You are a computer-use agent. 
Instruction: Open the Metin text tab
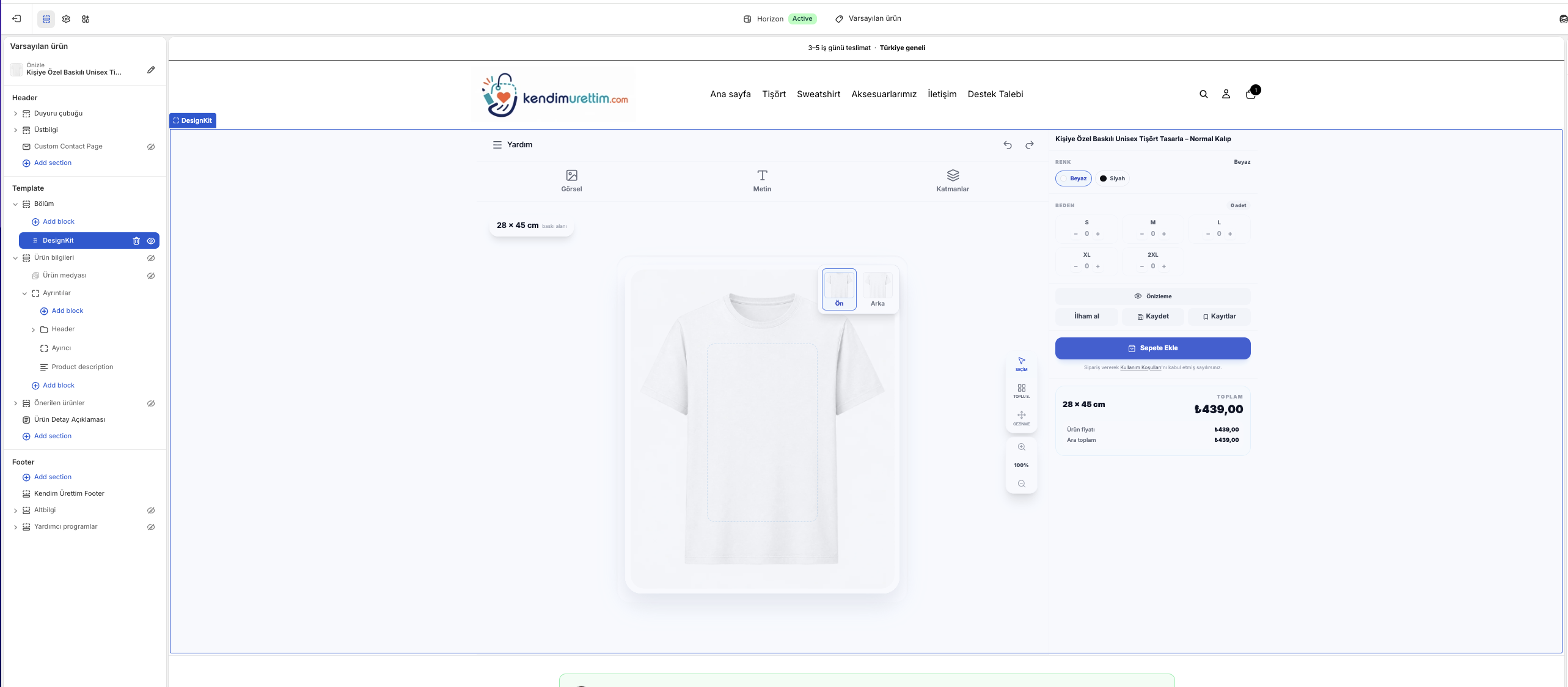(762, 181)
